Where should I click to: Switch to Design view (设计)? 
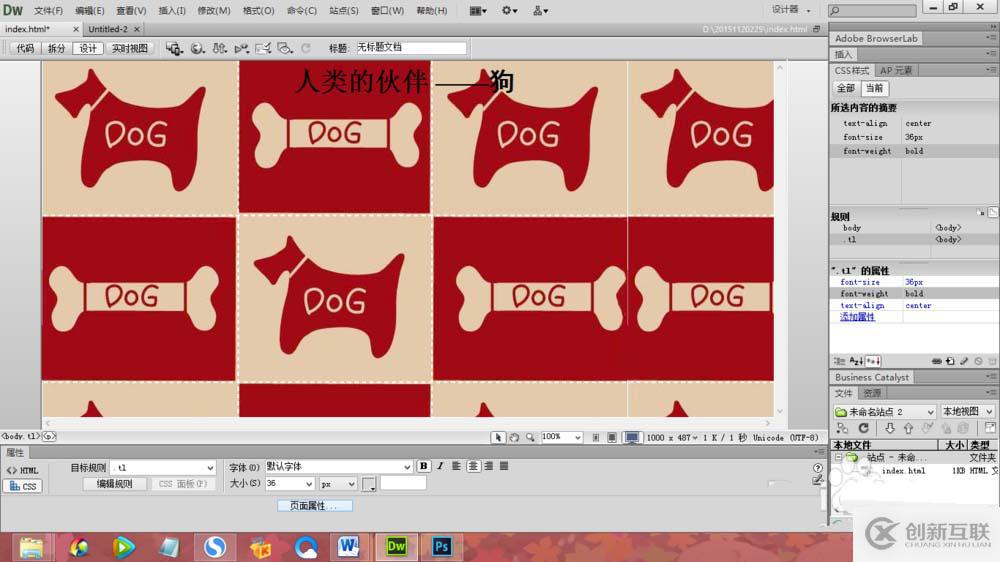tap(88, 48)
